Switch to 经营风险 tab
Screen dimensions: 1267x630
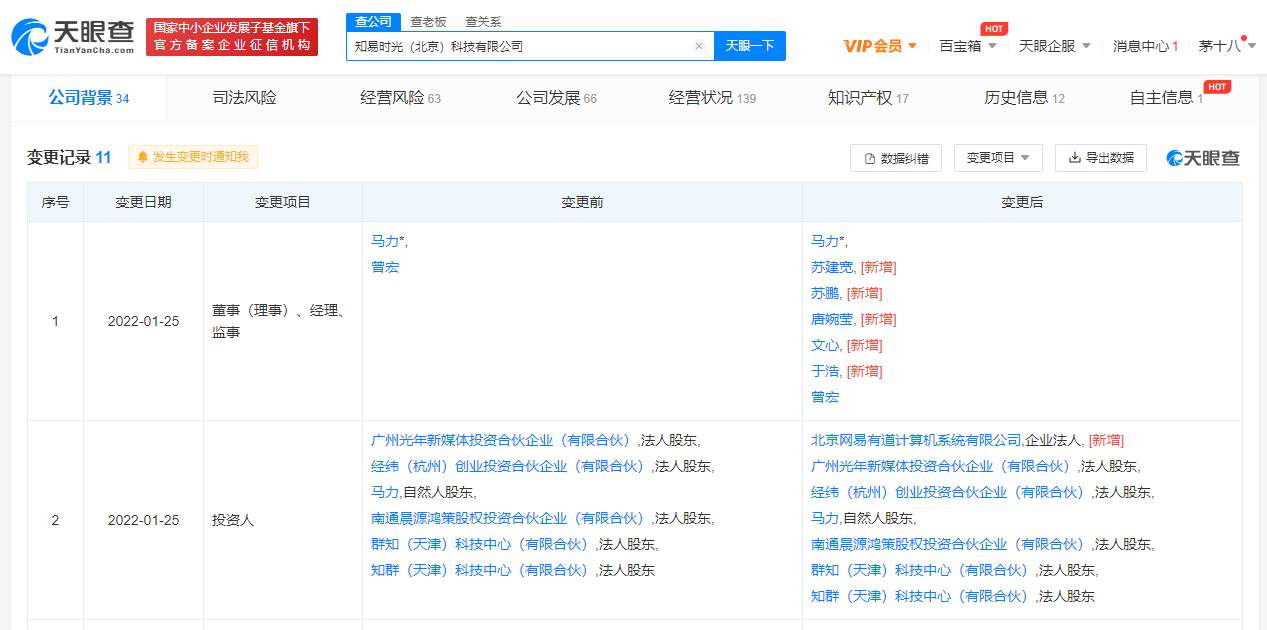(400, 98)
